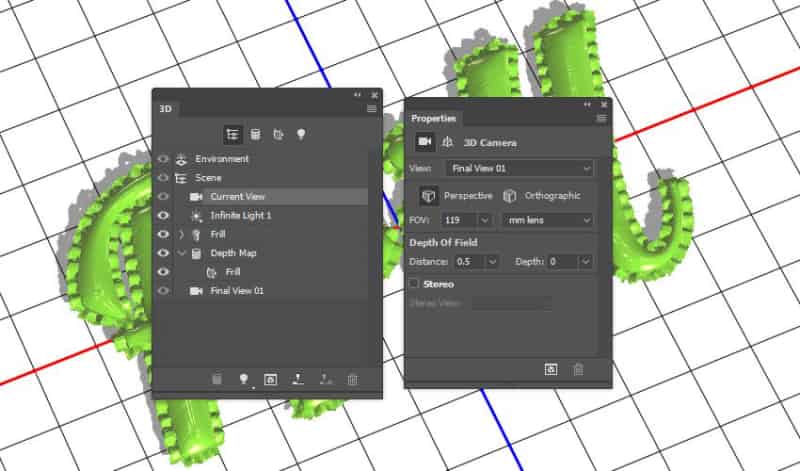Filter 3D panel by lights
The image size is (800, 471).
(301, 135)
